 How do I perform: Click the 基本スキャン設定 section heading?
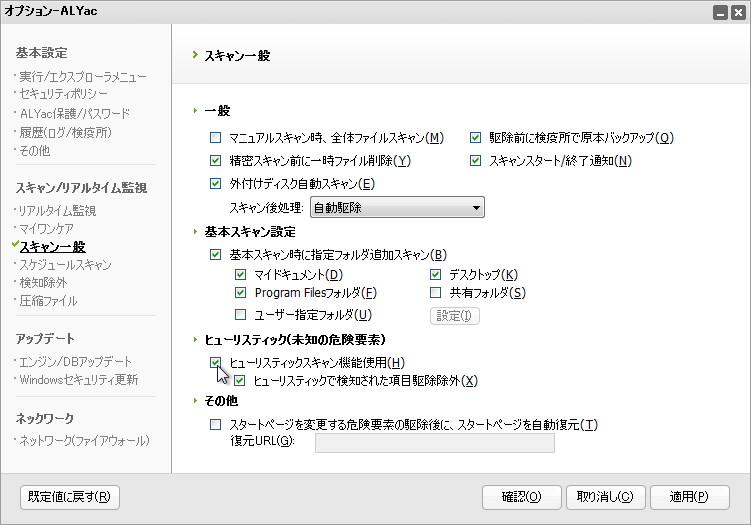click(x=250, y=232)
